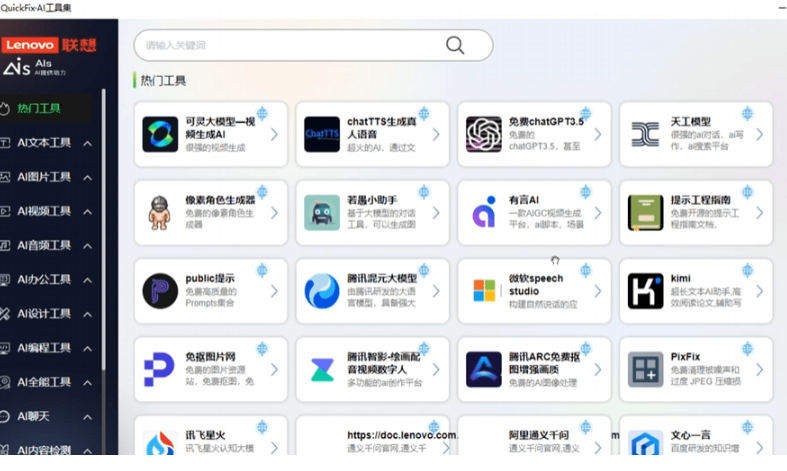Open the Tencent ARC image enhancer icon
This screenshot has height=471, width=787.
(x=484, y=369)
